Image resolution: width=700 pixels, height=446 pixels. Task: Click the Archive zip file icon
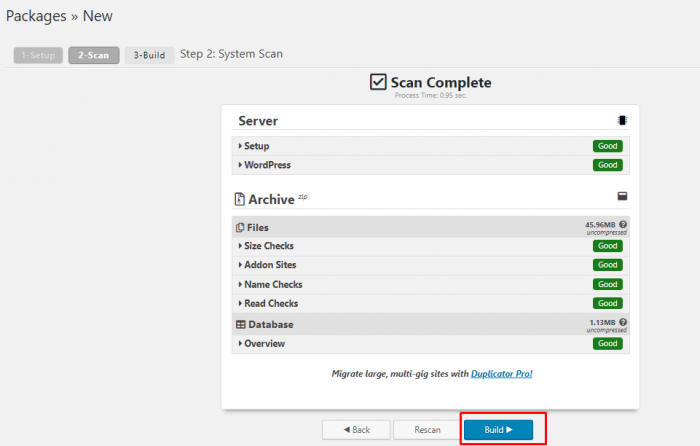point(240,199)
